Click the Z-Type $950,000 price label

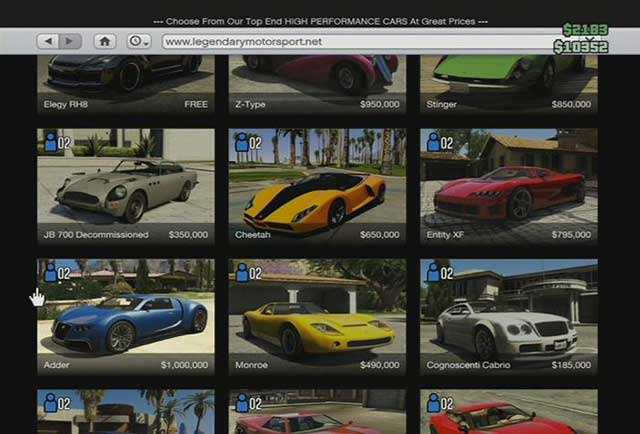[x=317, y=104]
